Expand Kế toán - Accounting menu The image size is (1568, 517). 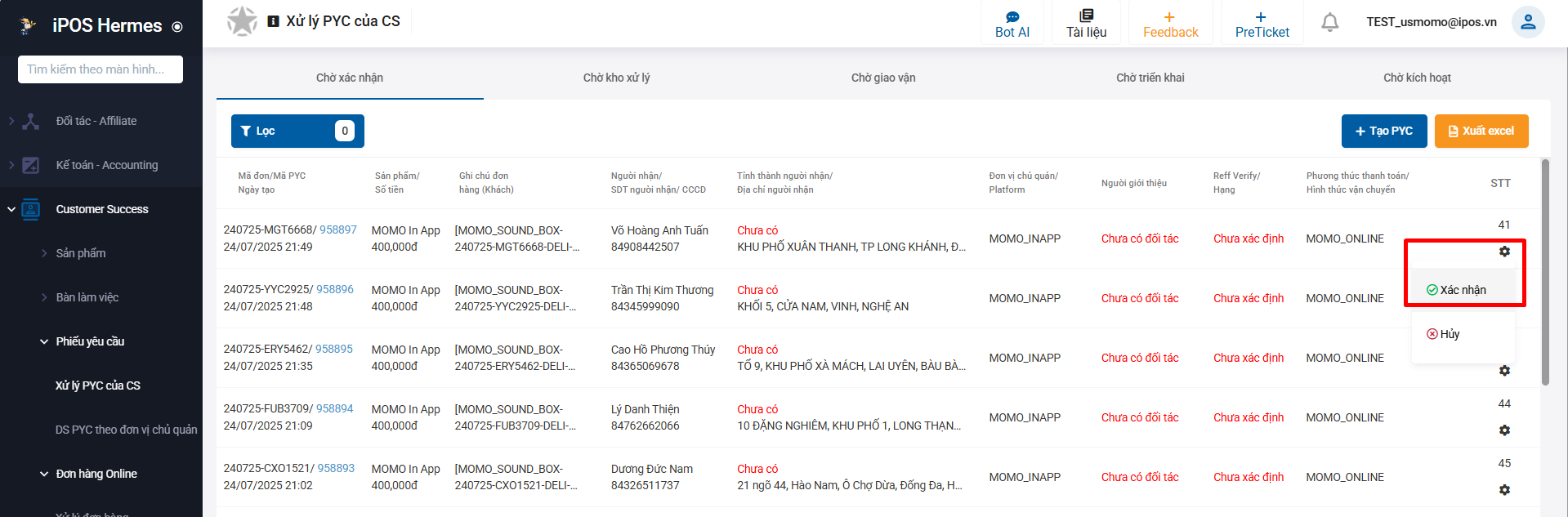pyautogui.click(x=11, y=165)
